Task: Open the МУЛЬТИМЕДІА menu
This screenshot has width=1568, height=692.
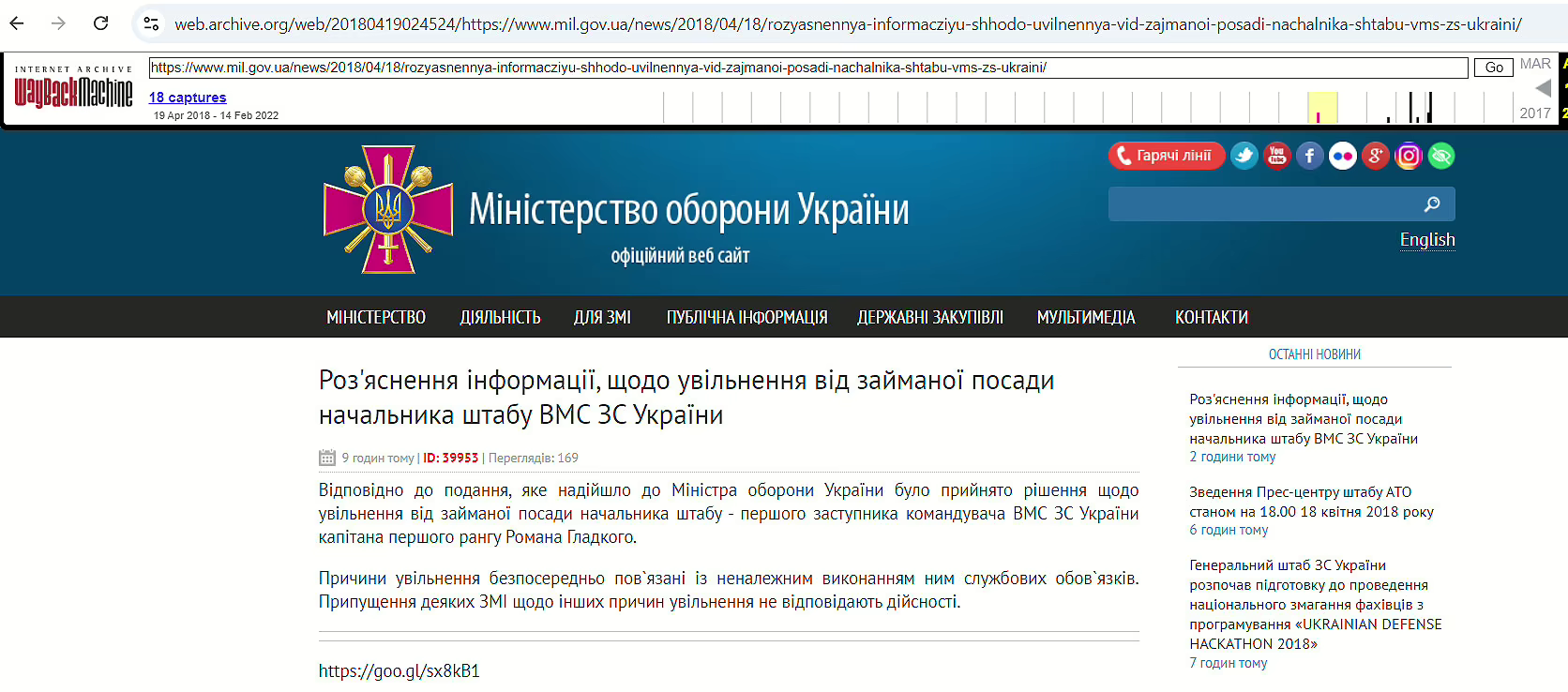Action: [x=1086, y=318]
